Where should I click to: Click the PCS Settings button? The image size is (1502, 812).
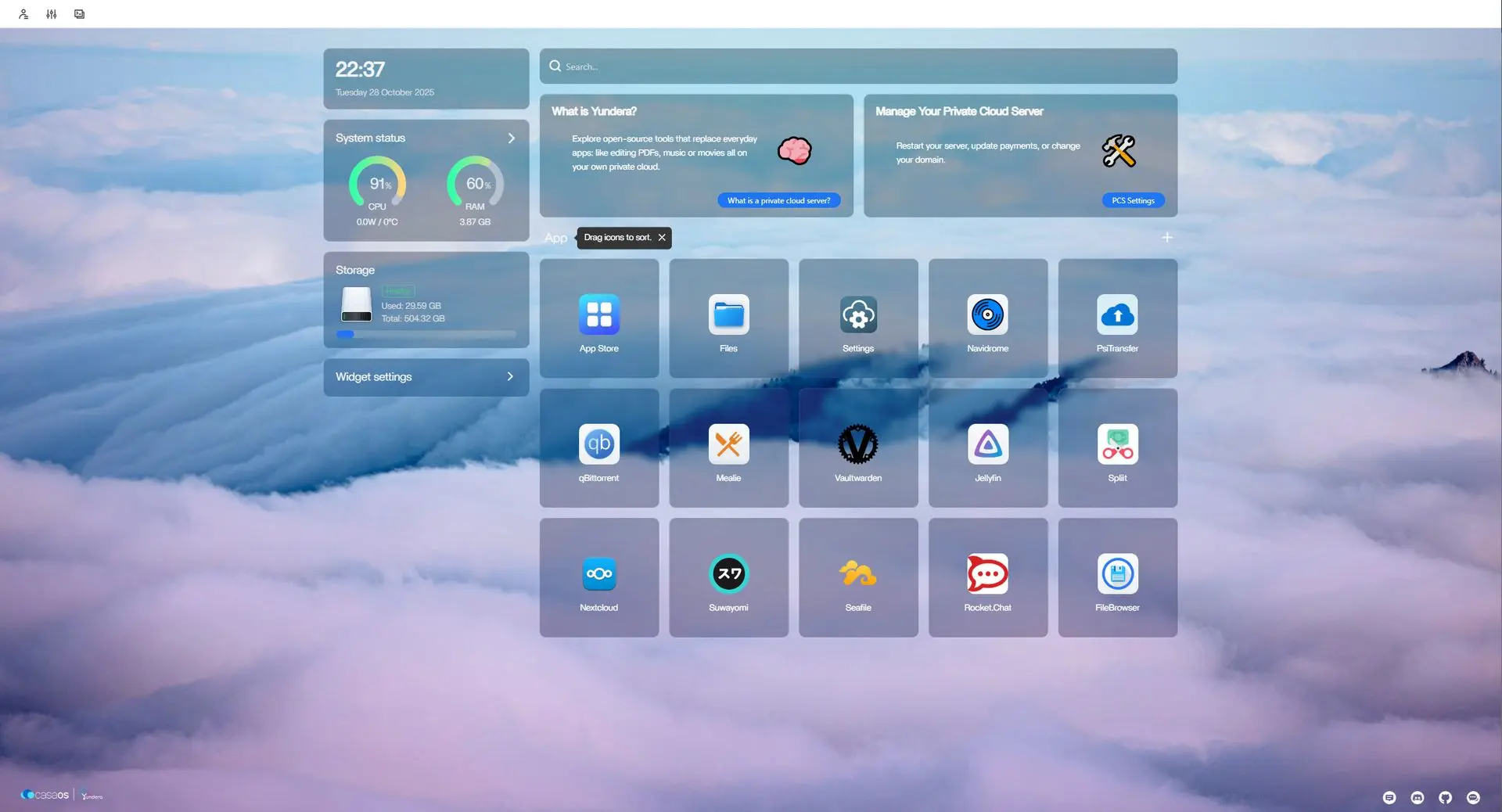click(x=1133, y=201)
